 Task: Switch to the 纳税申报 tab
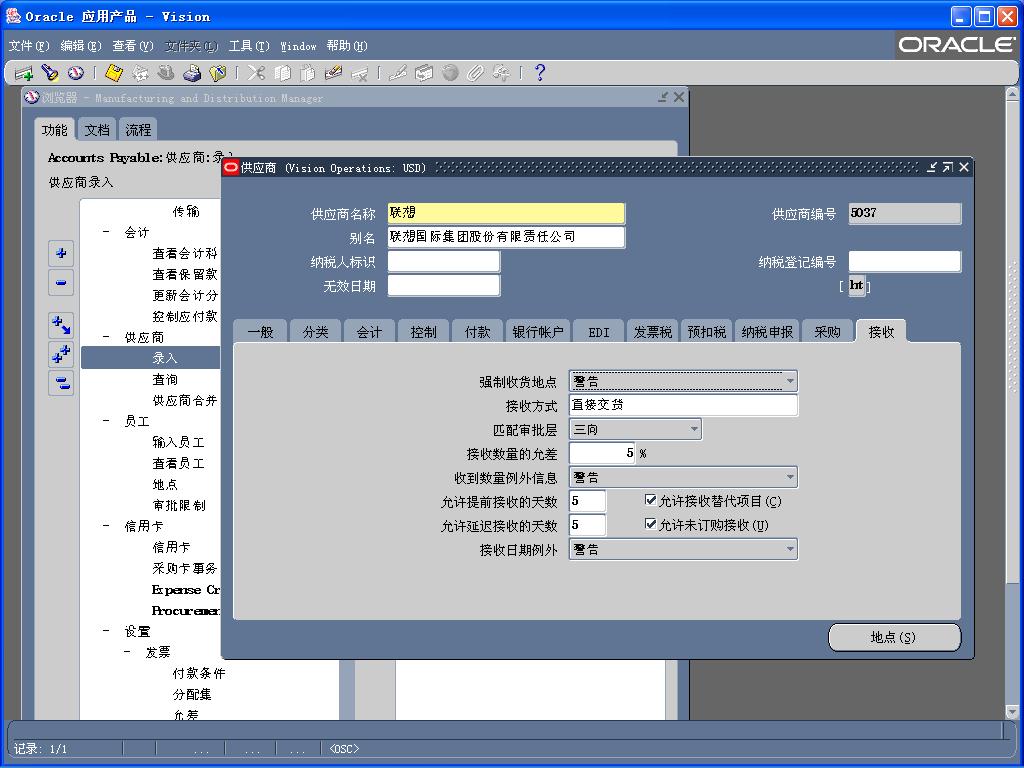767,332
